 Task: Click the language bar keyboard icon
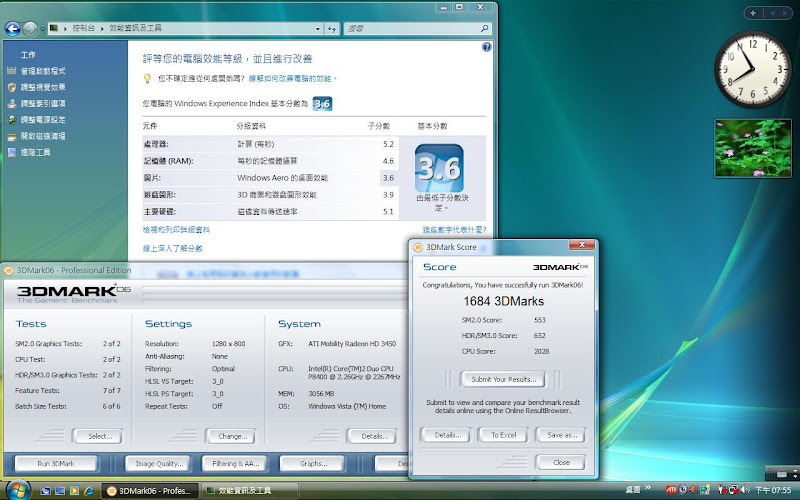click(x=782, y=474)
